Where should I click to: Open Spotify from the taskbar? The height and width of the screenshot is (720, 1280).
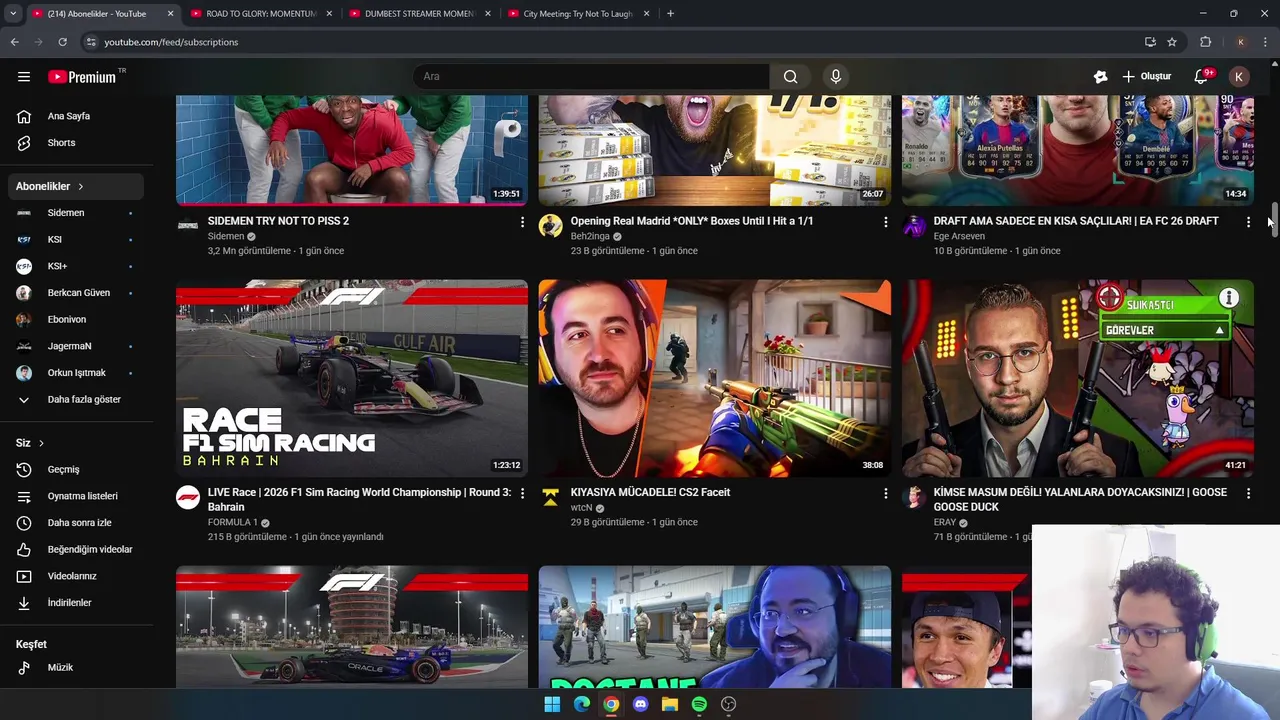[699, 704]
